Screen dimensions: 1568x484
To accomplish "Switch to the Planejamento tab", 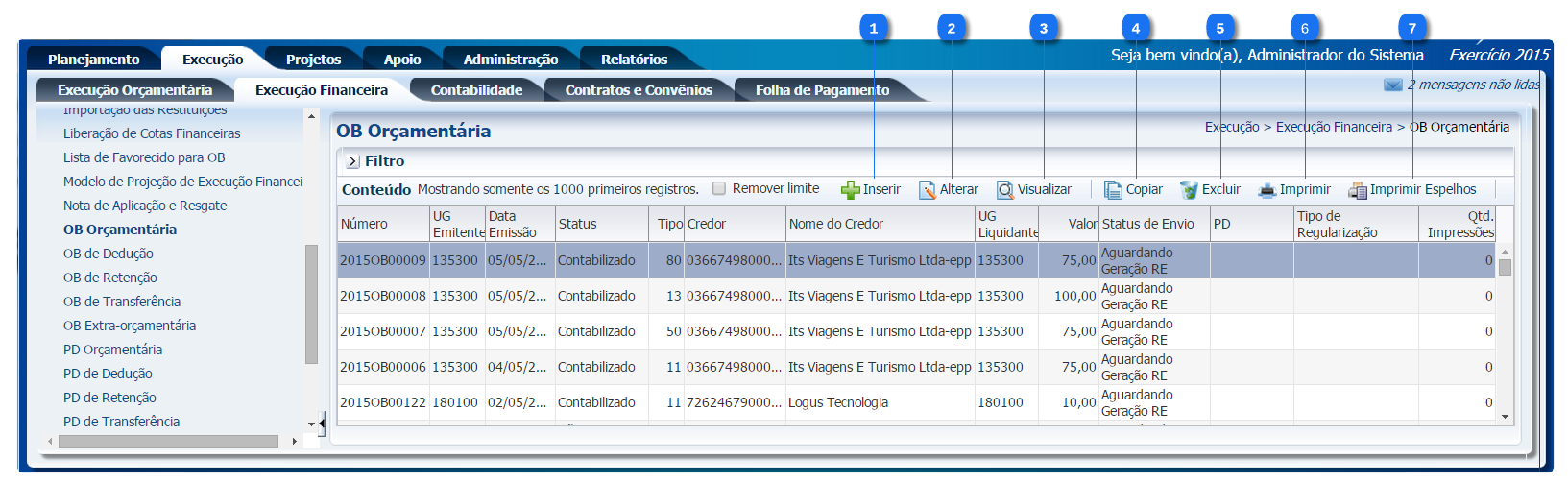I will [x=93, y=60].
